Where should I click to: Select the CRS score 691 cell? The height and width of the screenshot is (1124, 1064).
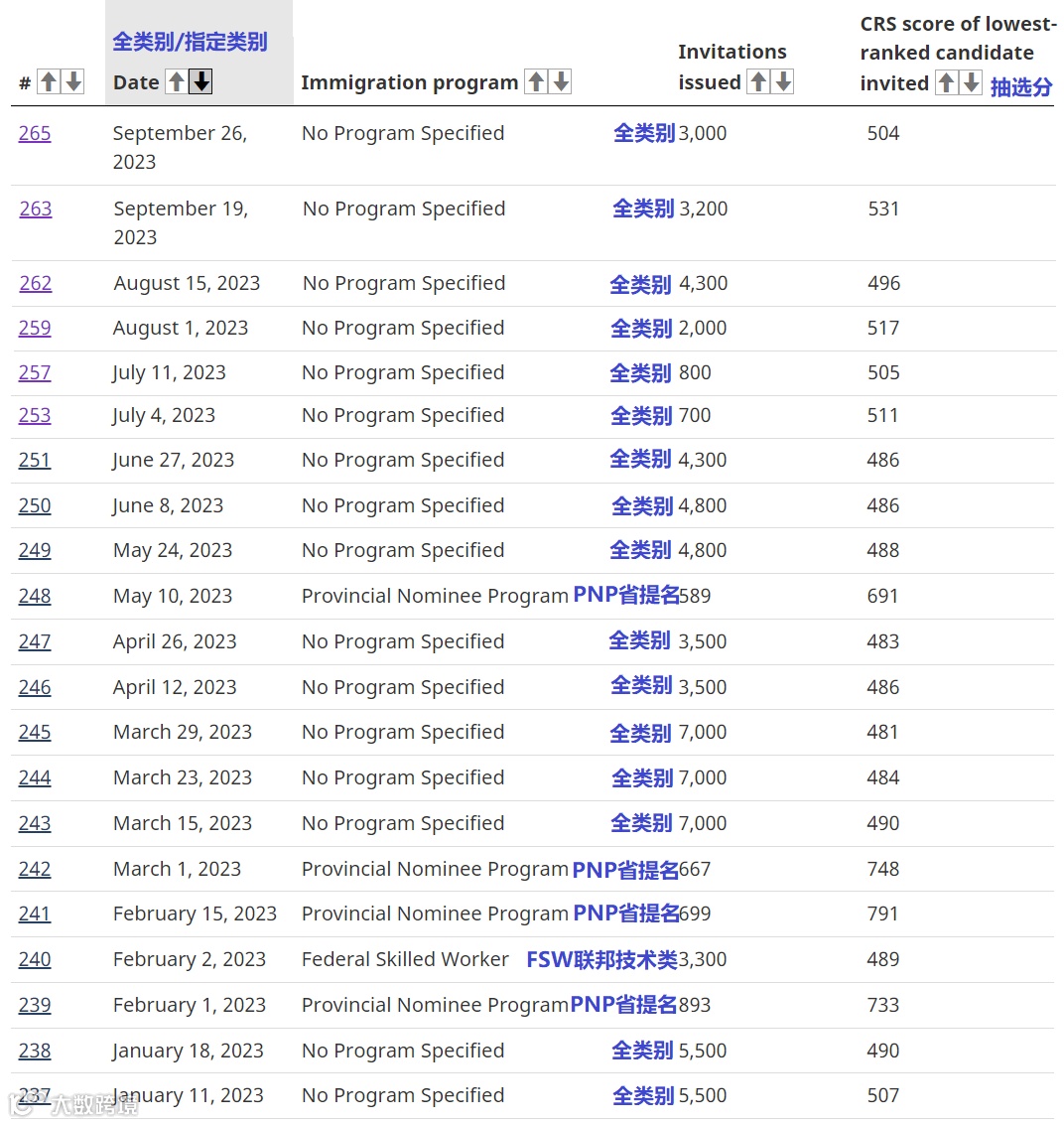click(x=882, y=596)
